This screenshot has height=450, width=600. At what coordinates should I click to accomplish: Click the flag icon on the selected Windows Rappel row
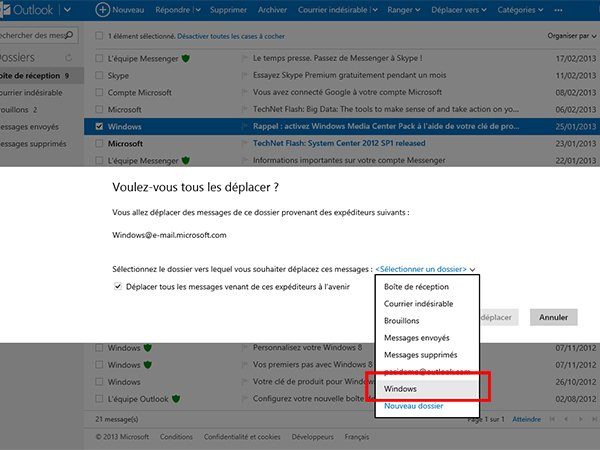tap(244, 127)
